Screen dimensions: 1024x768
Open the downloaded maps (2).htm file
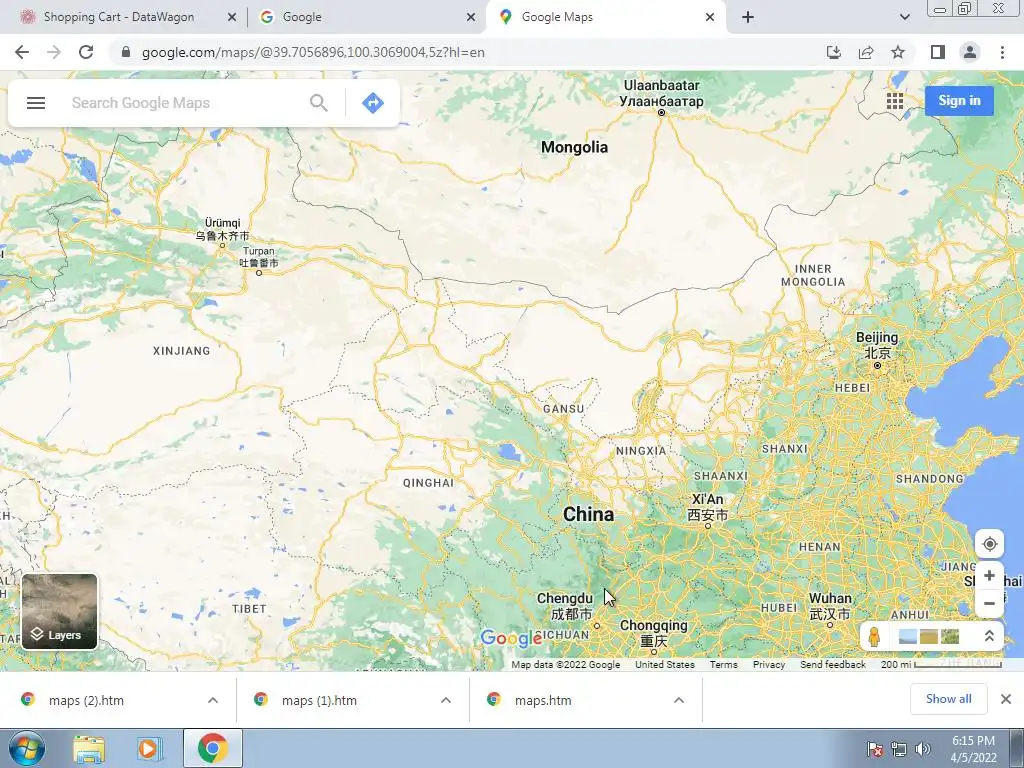(86, 700)
